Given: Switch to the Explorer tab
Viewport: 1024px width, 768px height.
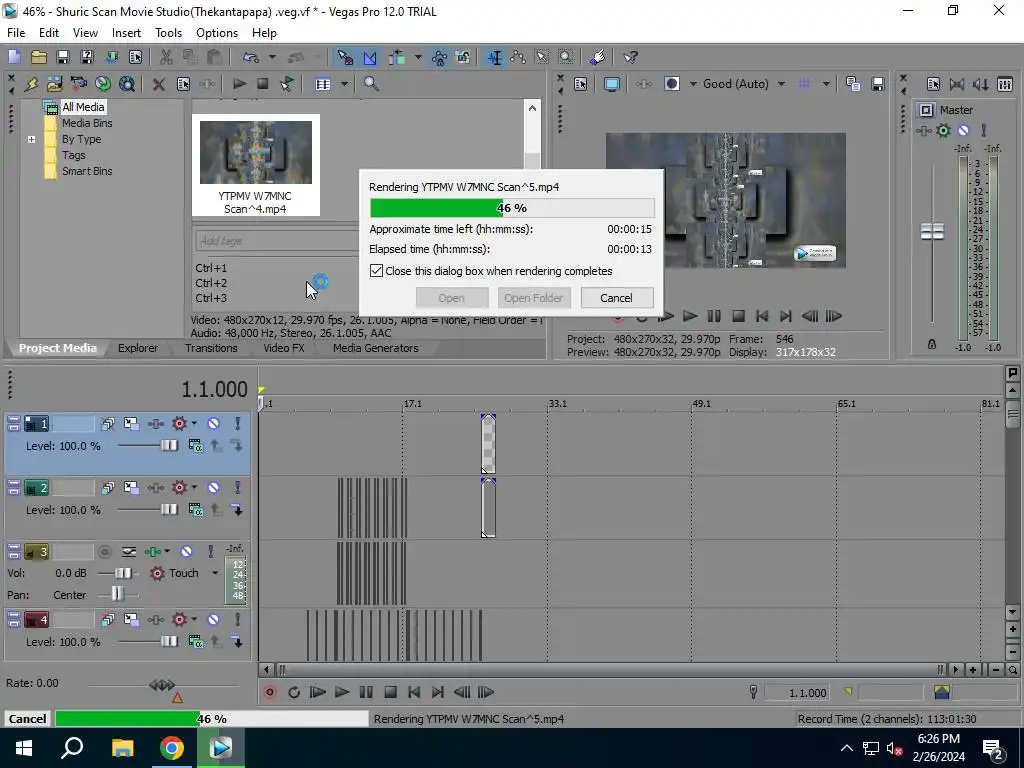Looking at the screenshot, I should point(138,348).
